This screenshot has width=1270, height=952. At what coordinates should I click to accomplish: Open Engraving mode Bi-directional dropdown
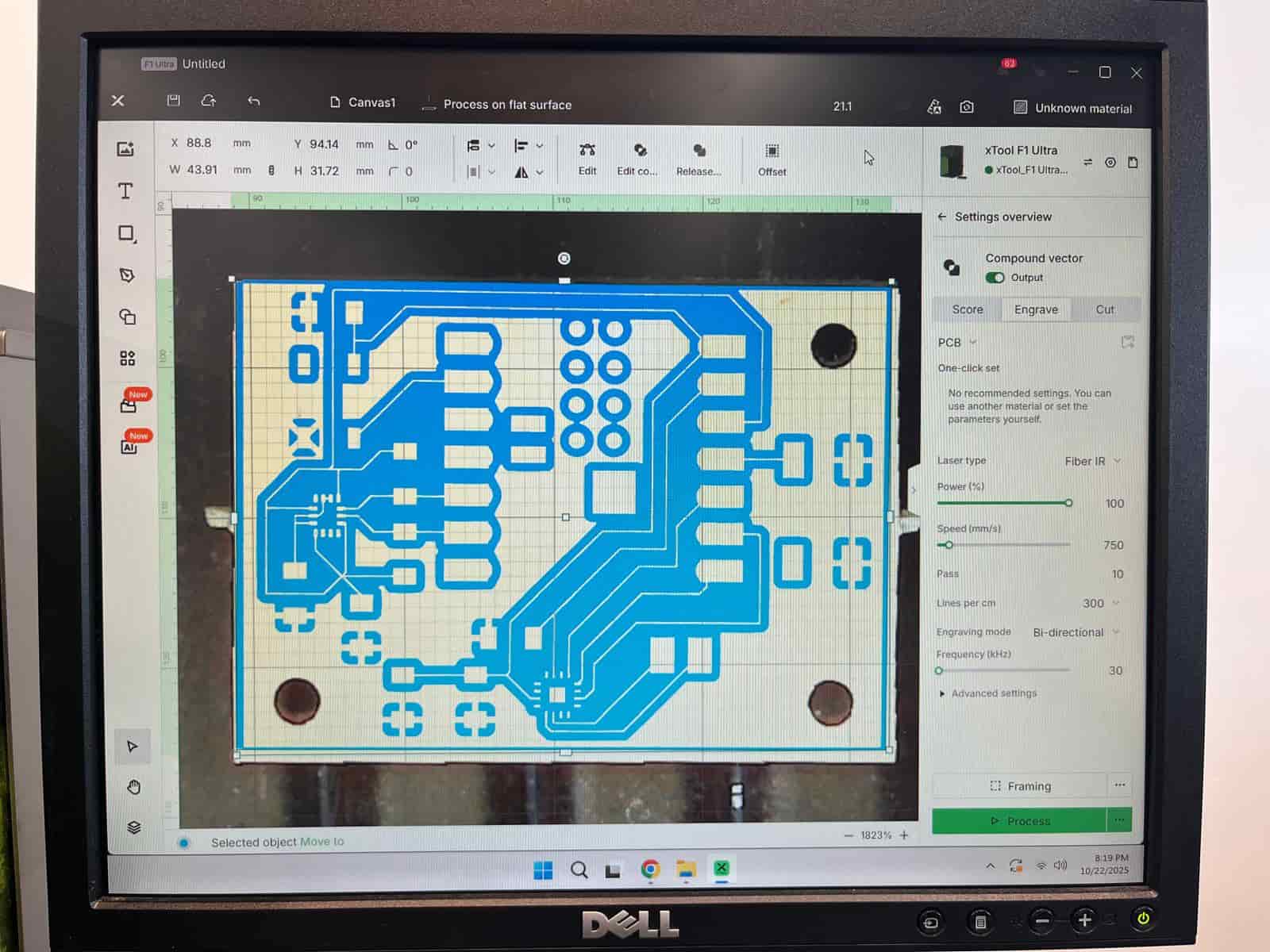(1076, 632)
